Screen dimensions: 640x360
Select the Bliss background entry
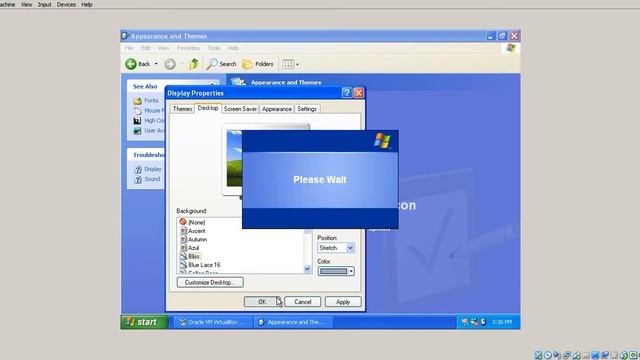point(194,256)
